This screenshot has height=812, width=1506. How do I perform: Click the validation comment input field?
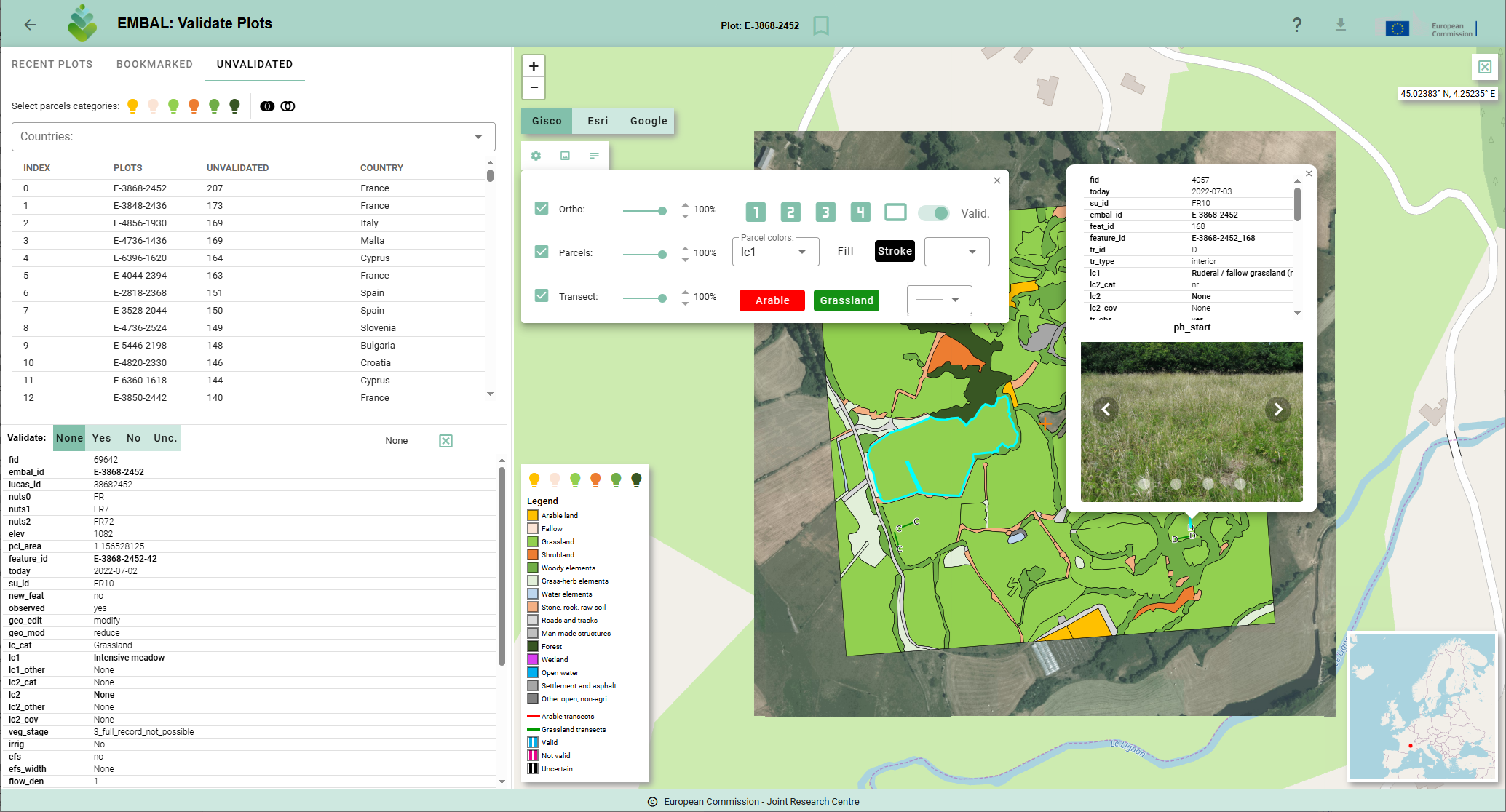point(282,439)
